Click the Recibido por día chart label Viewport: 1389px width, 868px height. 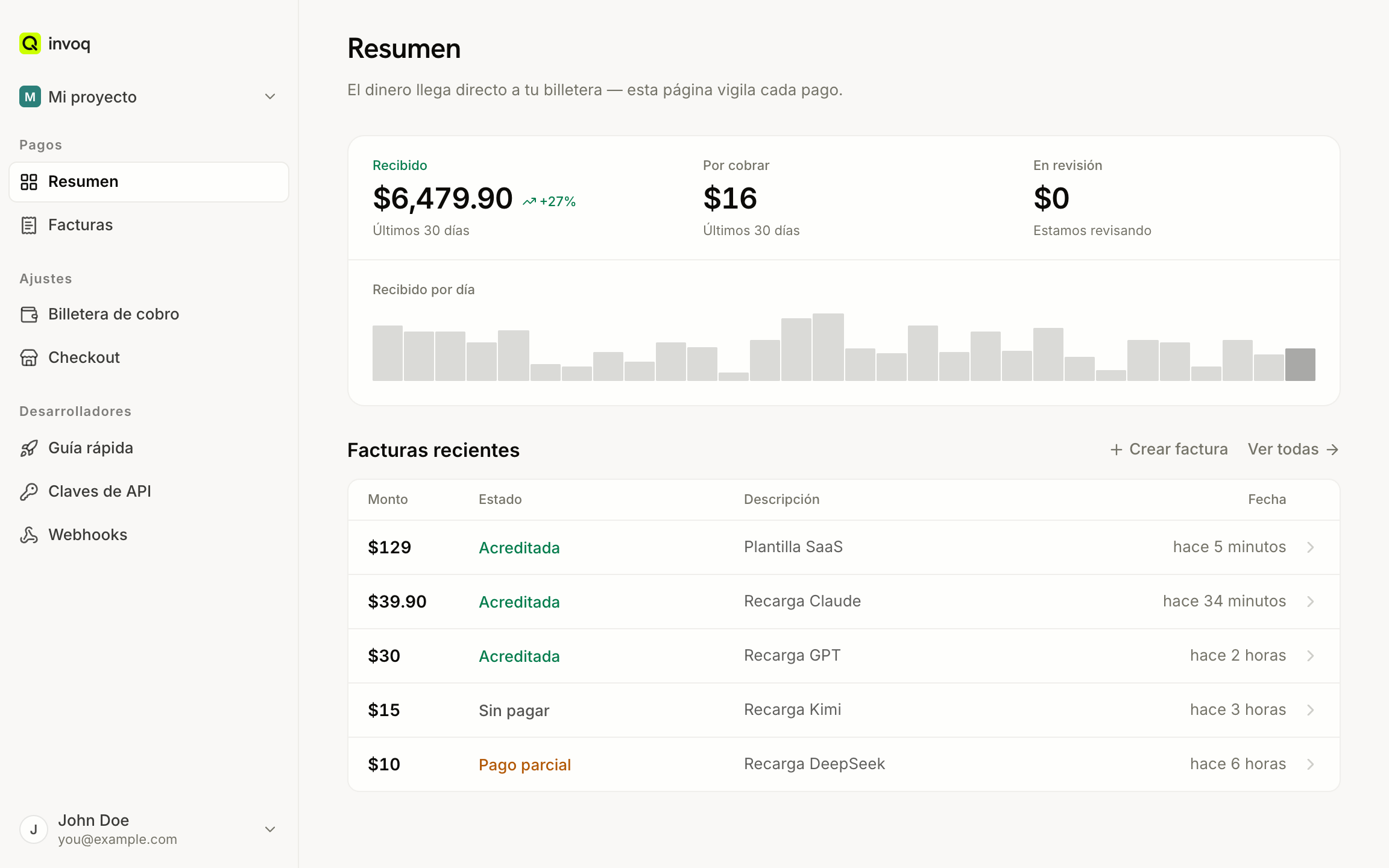click(x=424, y=289)
